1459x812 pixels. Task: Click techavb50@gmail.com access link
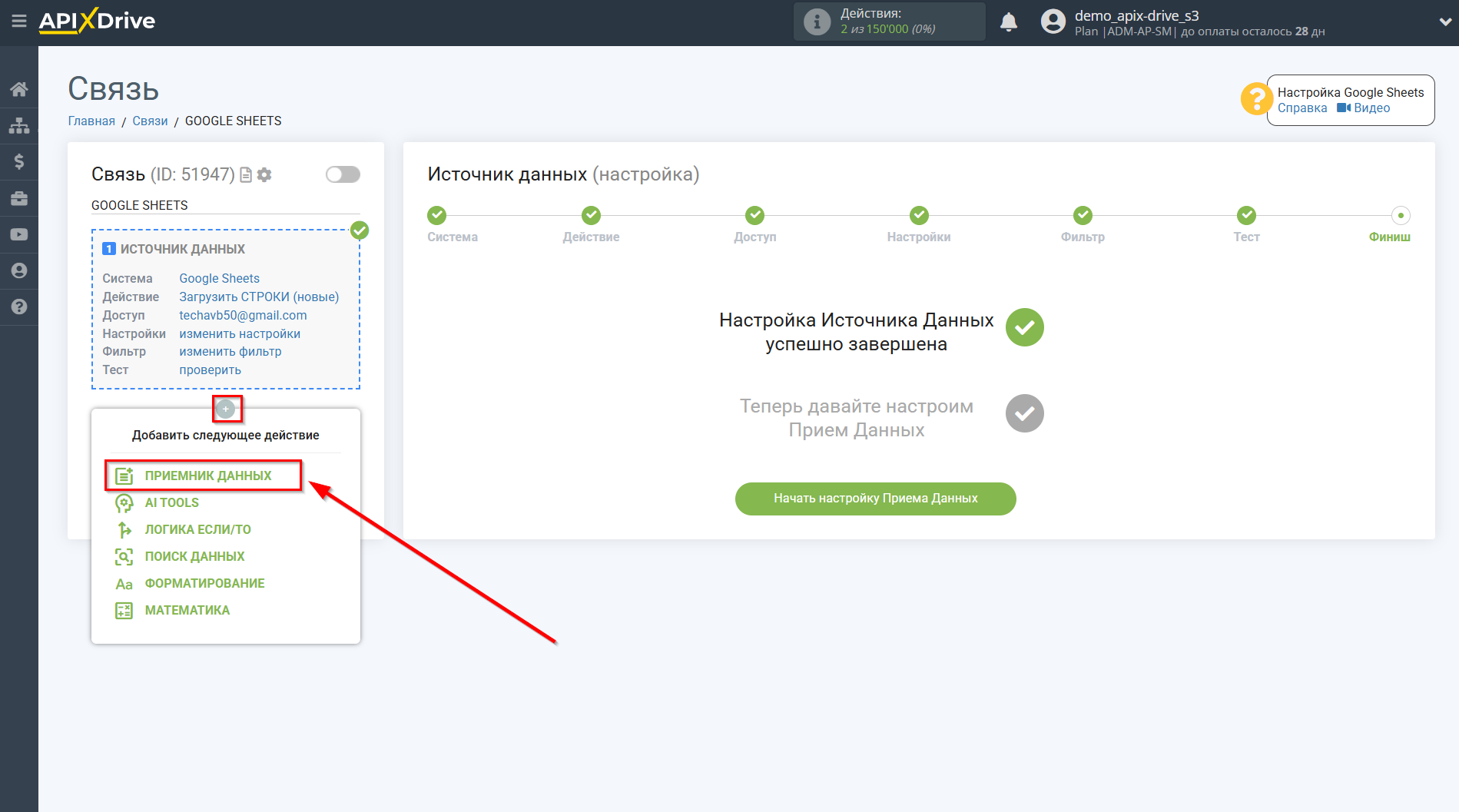tap(243, 315)
